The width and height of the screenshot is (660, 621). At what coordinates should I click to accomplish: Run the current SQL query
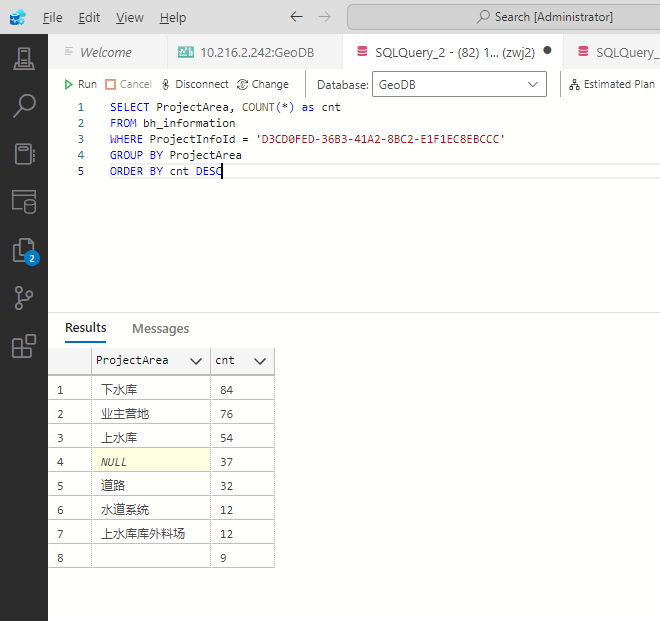point(80,85)
